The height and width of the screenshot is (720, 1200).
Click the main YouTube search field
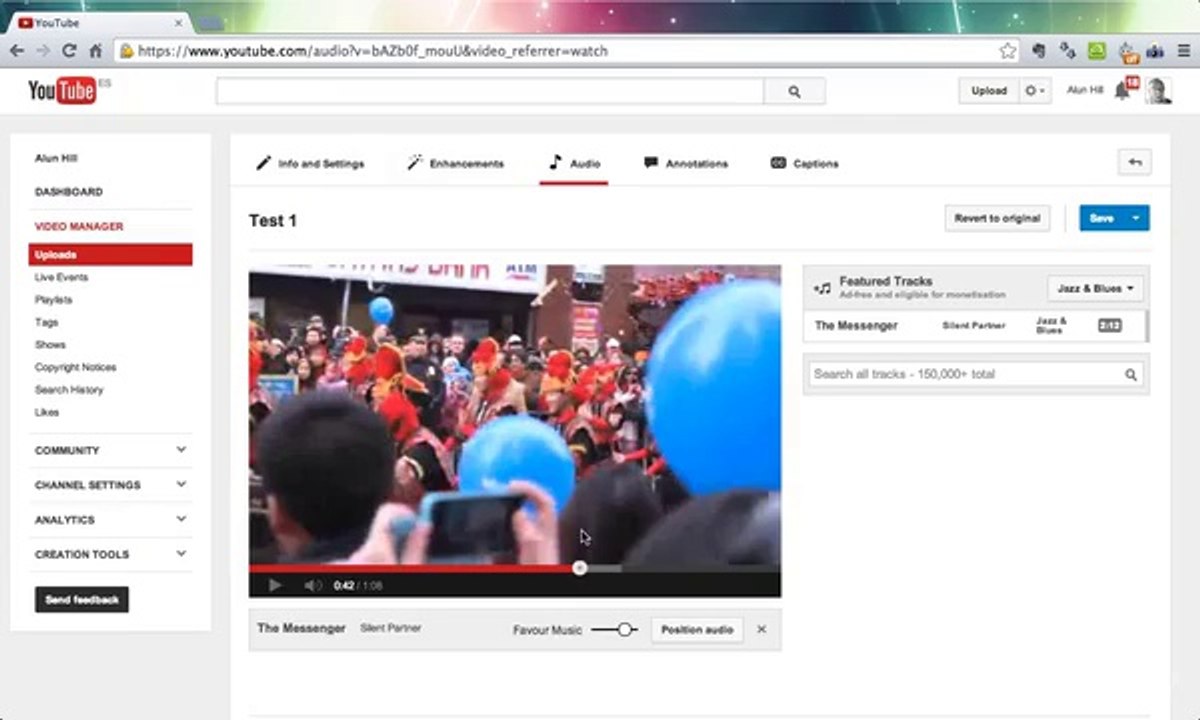point(490,91)
